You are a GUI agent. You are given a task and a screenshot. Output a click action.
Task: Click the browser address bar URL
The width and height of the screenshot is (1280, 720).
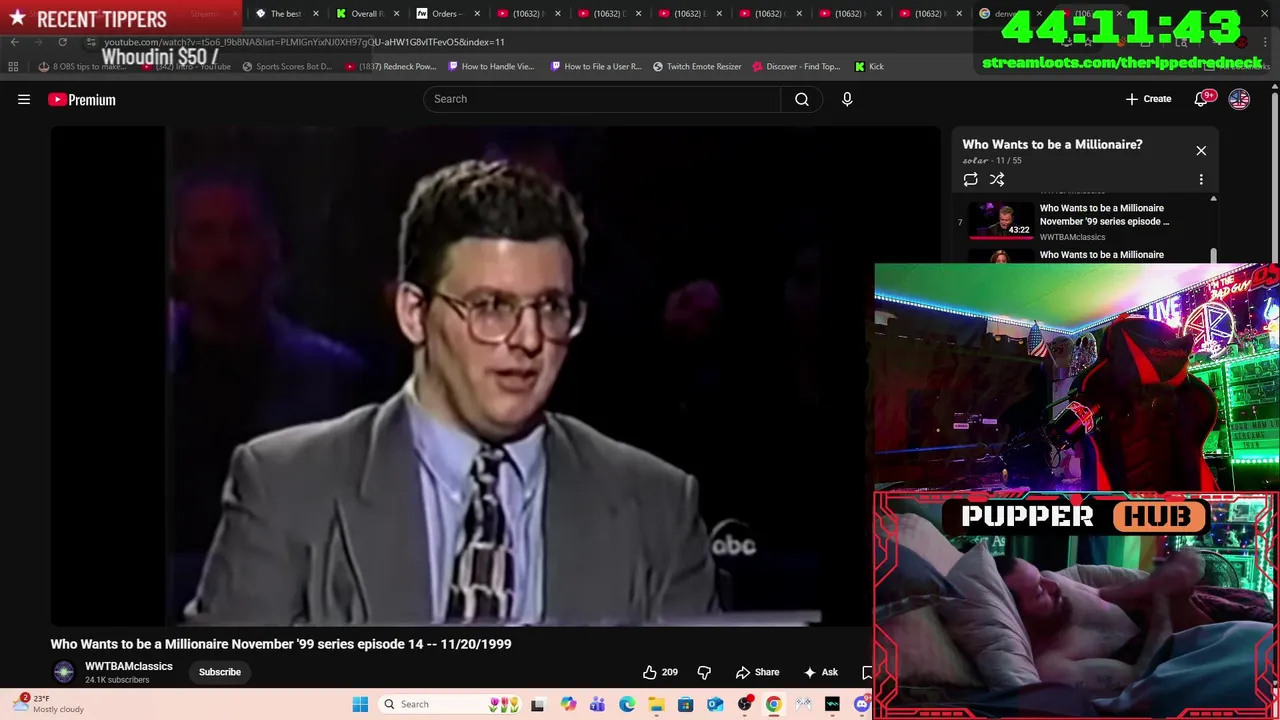(x=304, y=42)
